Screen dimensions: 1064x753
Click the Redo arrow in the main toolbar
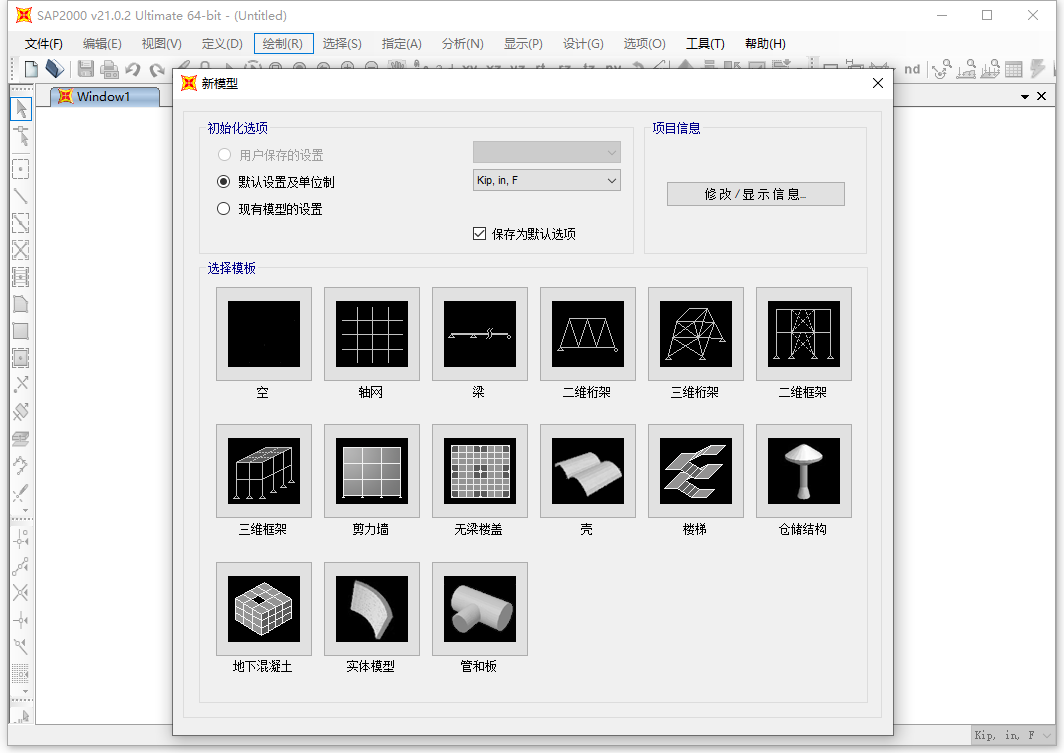pyautogui.click(x=157, y=69)
